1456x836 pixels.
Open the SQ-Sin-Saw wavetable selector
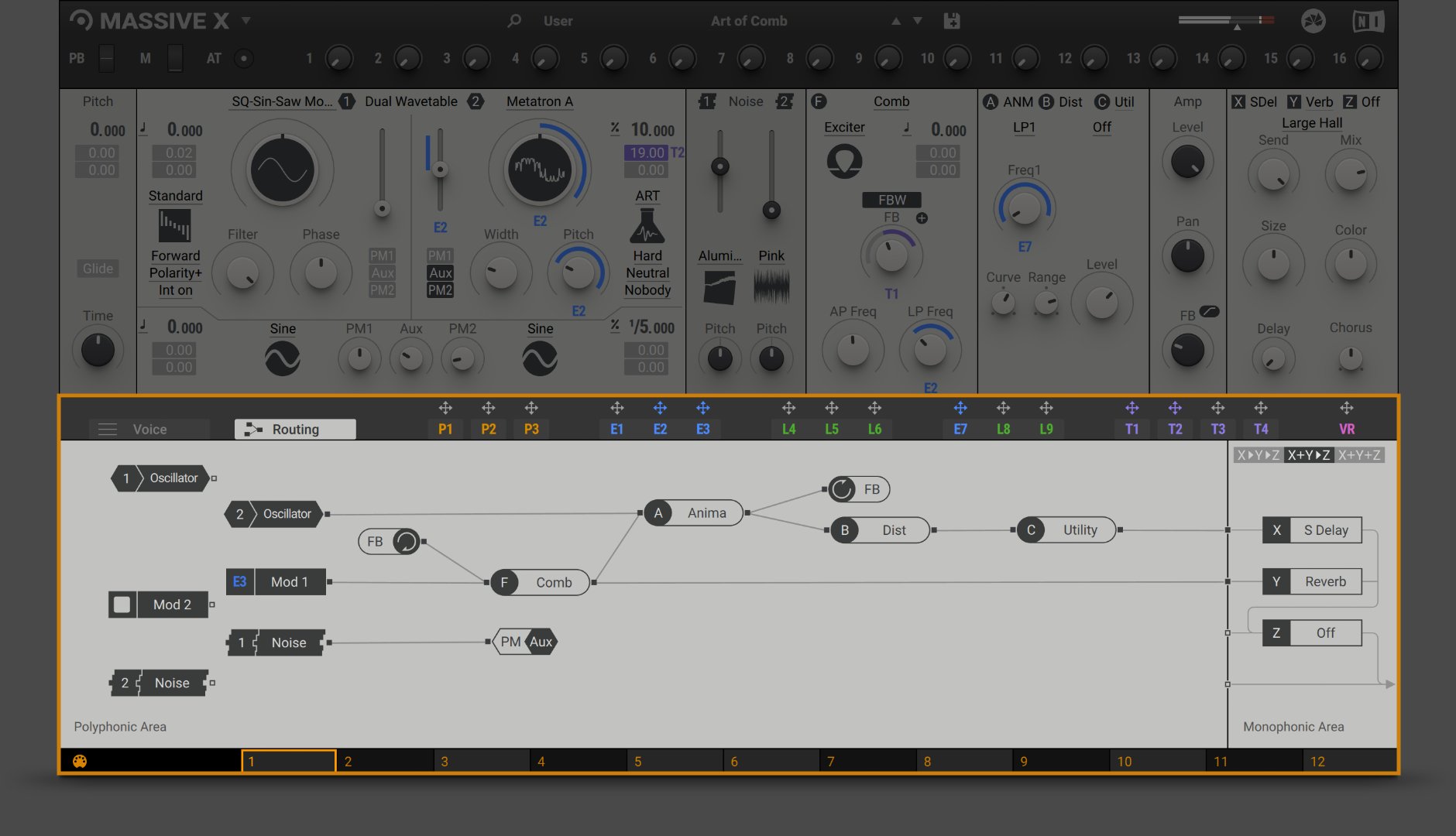click(x=282, y=101)
